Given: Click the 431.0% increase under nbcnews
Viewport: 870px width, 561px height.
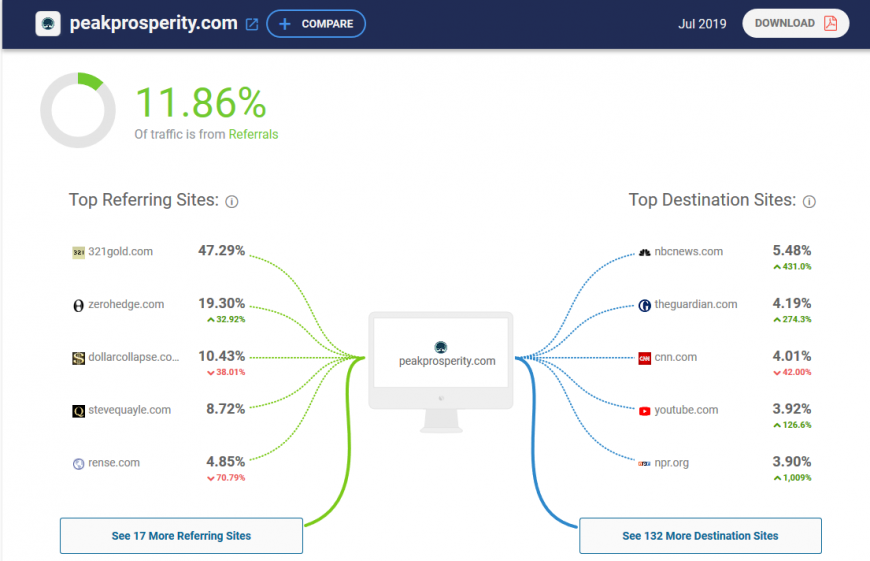Looking at the screenshot, I should [x=792, y=266].
